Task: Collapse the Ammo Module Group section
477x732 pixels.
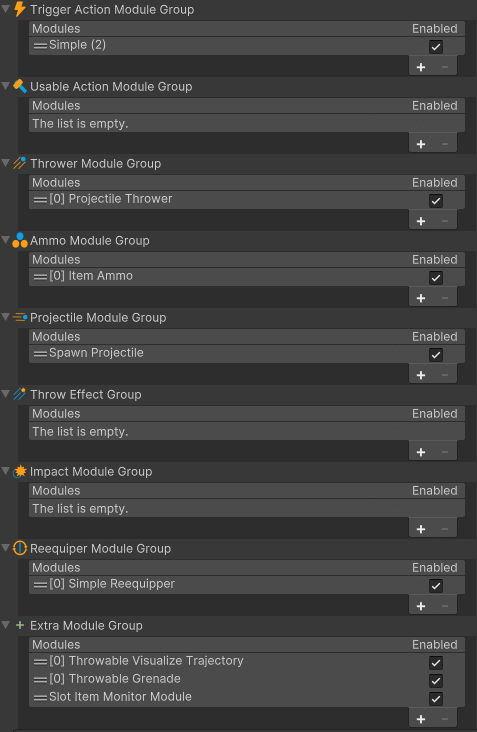Action: tap(6, 240)
